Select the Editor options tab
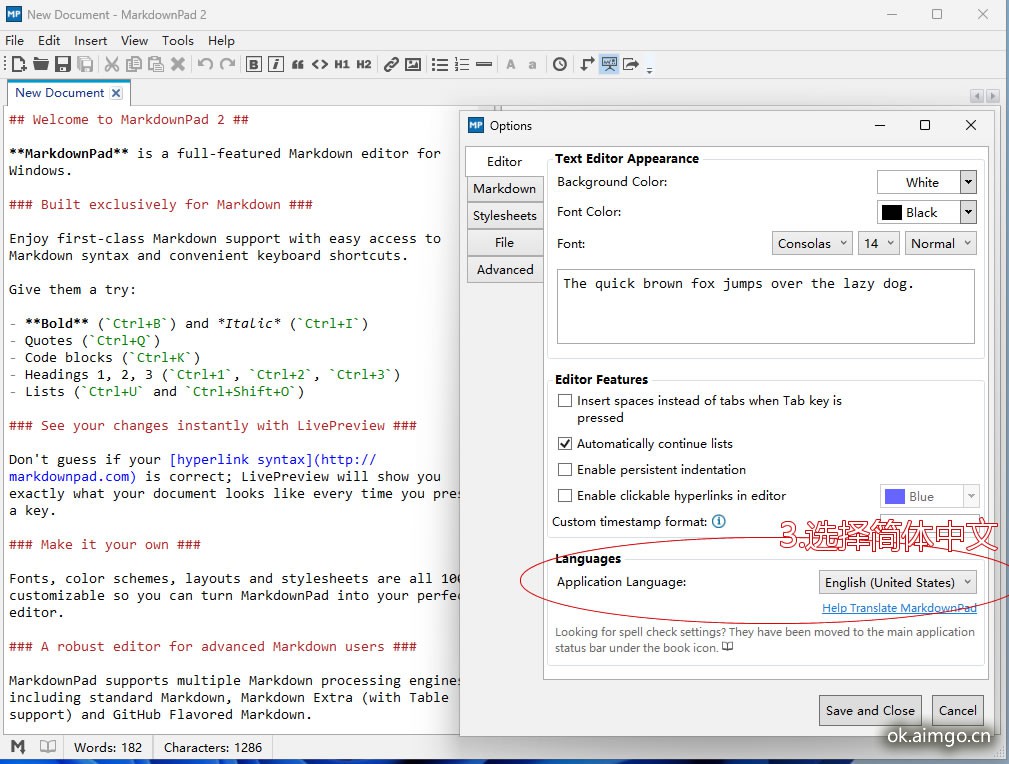1009x764 pixels. click(504, 162)
